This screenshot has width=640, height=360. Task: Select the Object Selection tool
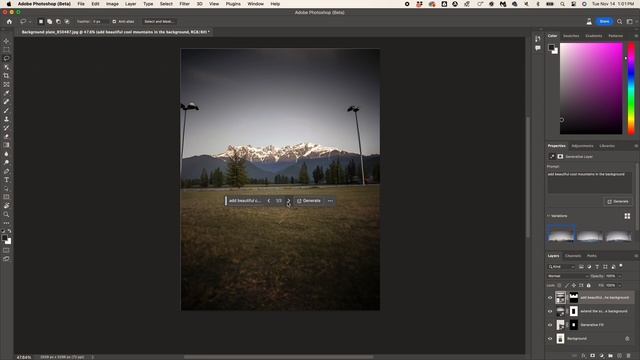coord(6,67)
